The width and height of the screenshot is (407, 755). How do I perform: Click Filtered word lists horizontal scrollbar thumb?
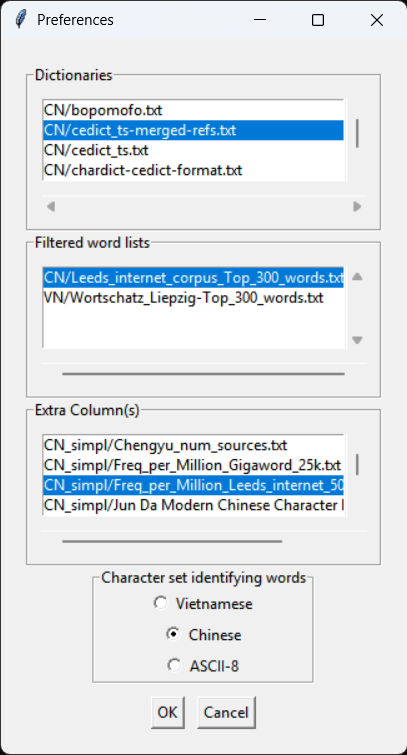click(203, 374)
